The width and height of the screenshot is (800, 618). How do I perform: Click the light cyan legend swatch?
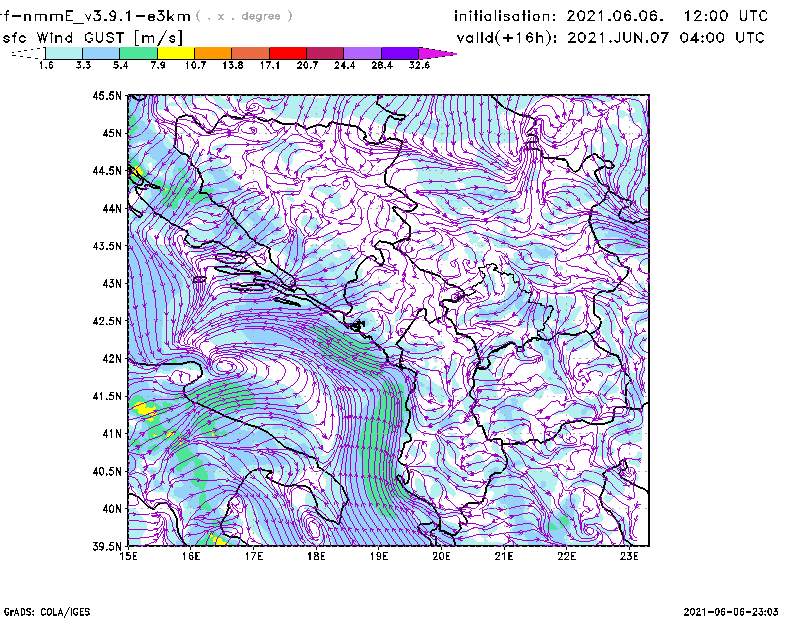[64, 53]
